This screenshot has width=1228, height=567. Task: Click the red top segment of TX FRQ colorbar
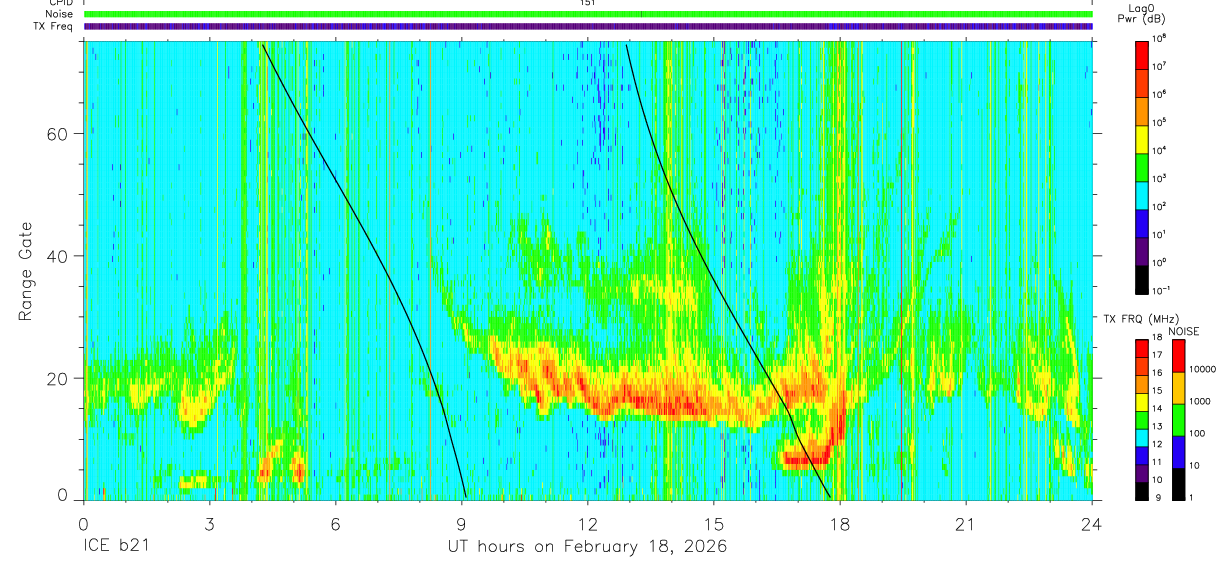tap(1142, 348)
